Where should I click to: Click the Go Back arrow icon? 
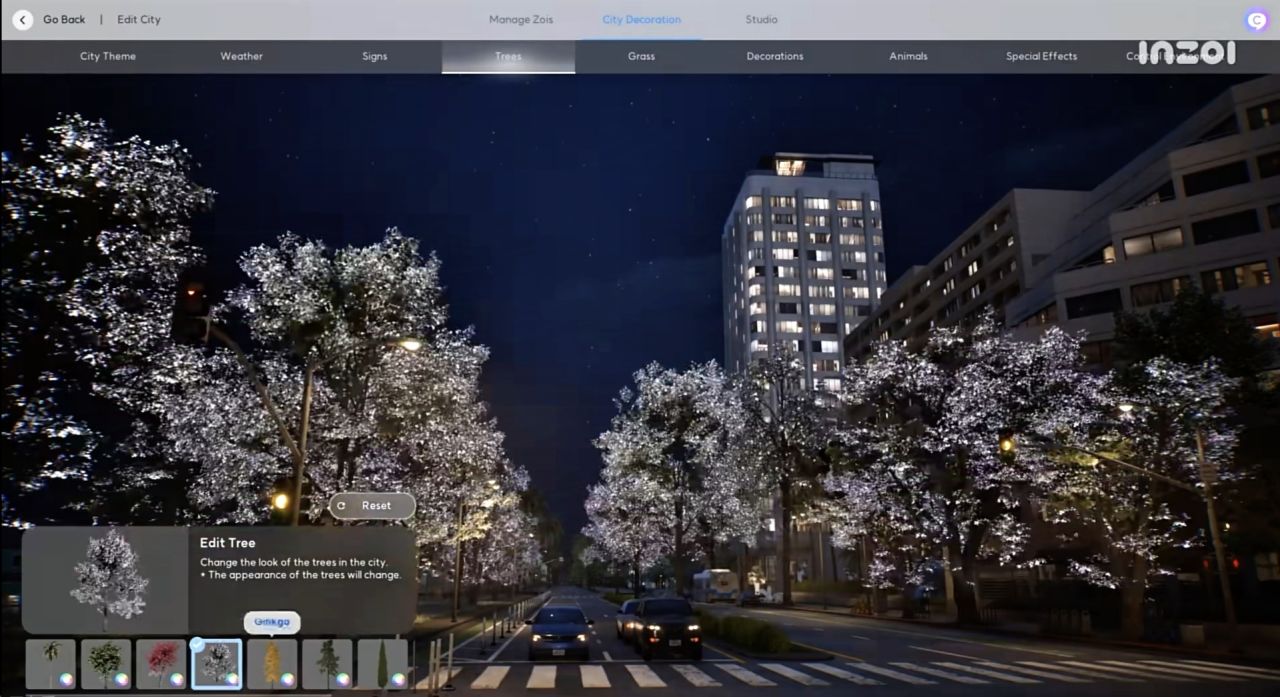click(x=23, y=19)
